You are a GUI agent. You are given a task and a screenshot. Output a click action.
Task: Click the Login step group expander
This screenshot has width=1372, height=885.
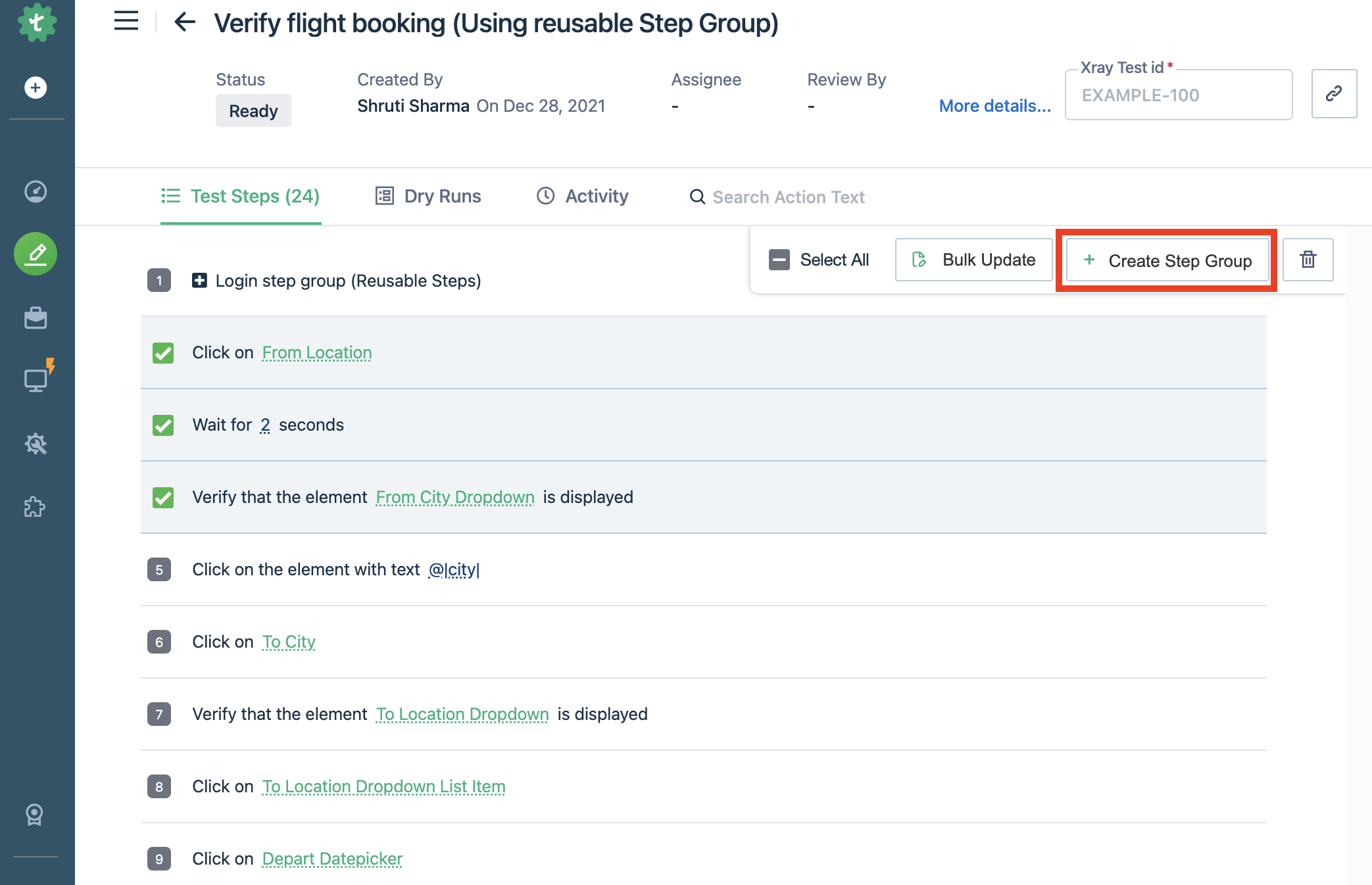point(198,280)
